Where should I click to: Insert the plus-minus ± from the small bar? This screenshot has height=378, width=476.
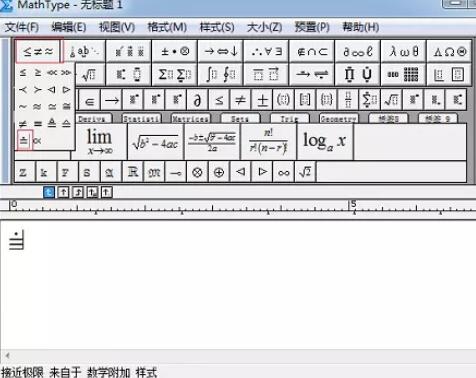[262, 100]
